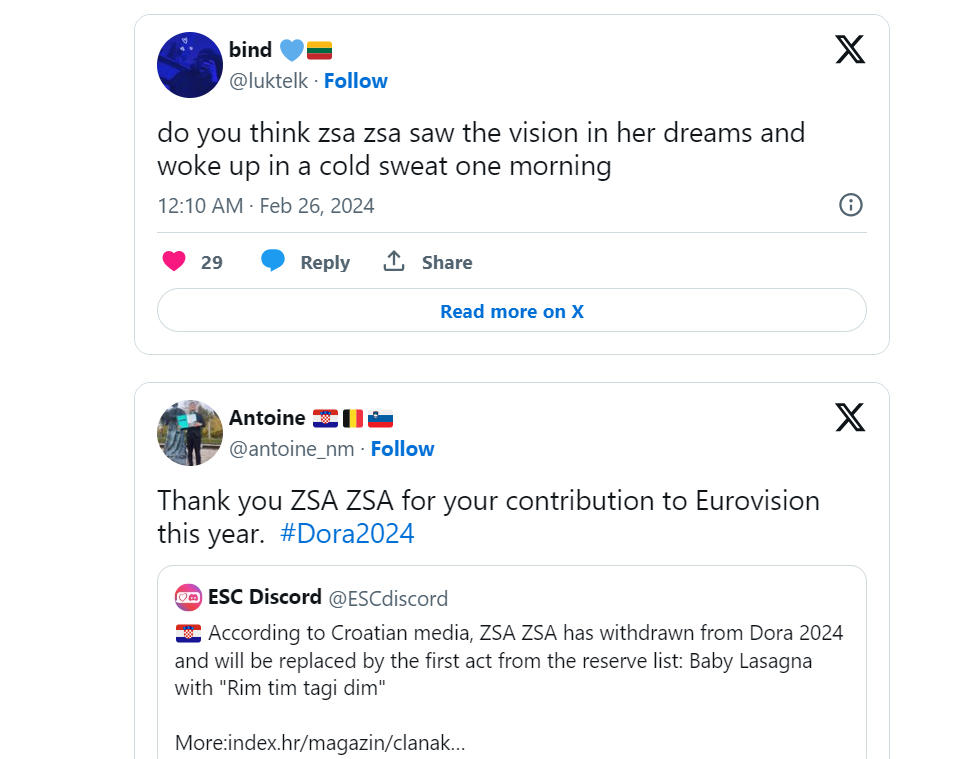Open Antoine's profile picture
The width and height of the screenshot is (958, 759).
pos(190,433)
